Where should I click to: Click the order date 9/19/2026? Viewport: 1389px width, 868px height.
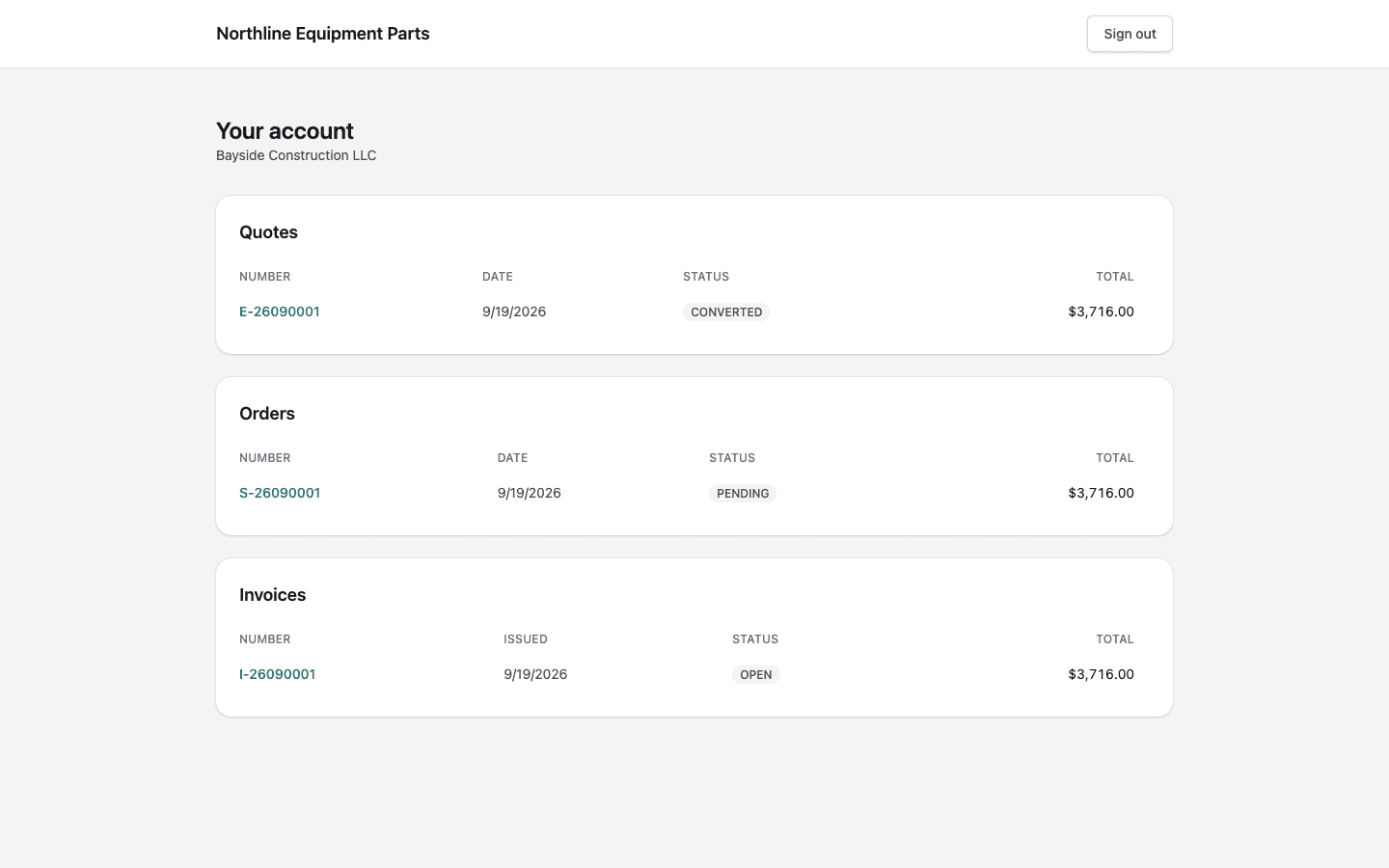tap(530, 493)
